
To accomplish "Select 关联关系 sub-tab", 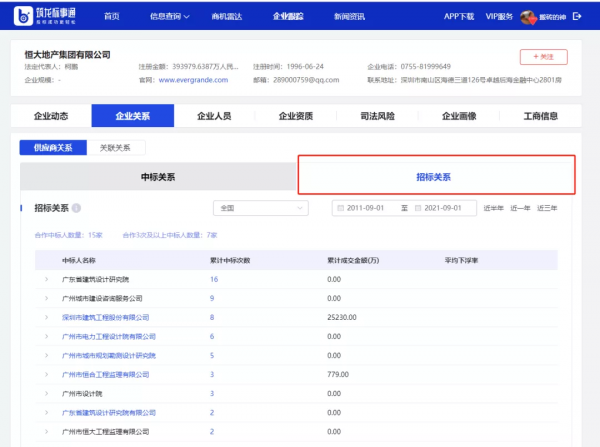I will [x=115, y=148].
